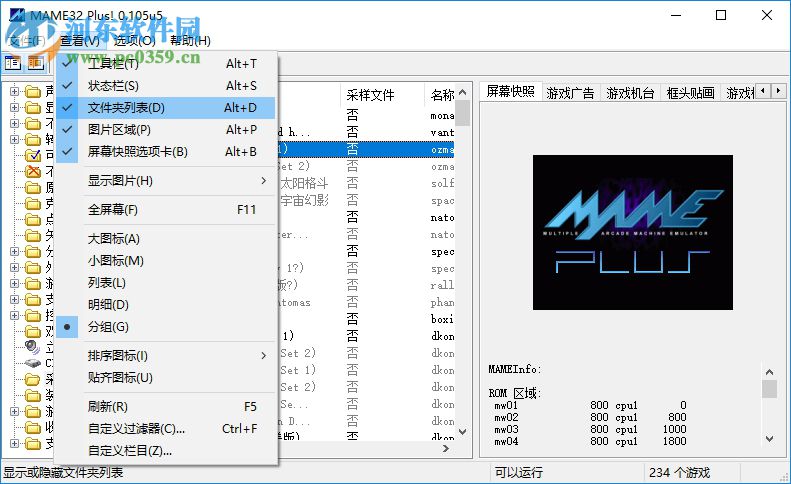
Task: Expand the tree folder beginning with 声
Action: click(x=14, y=91)
